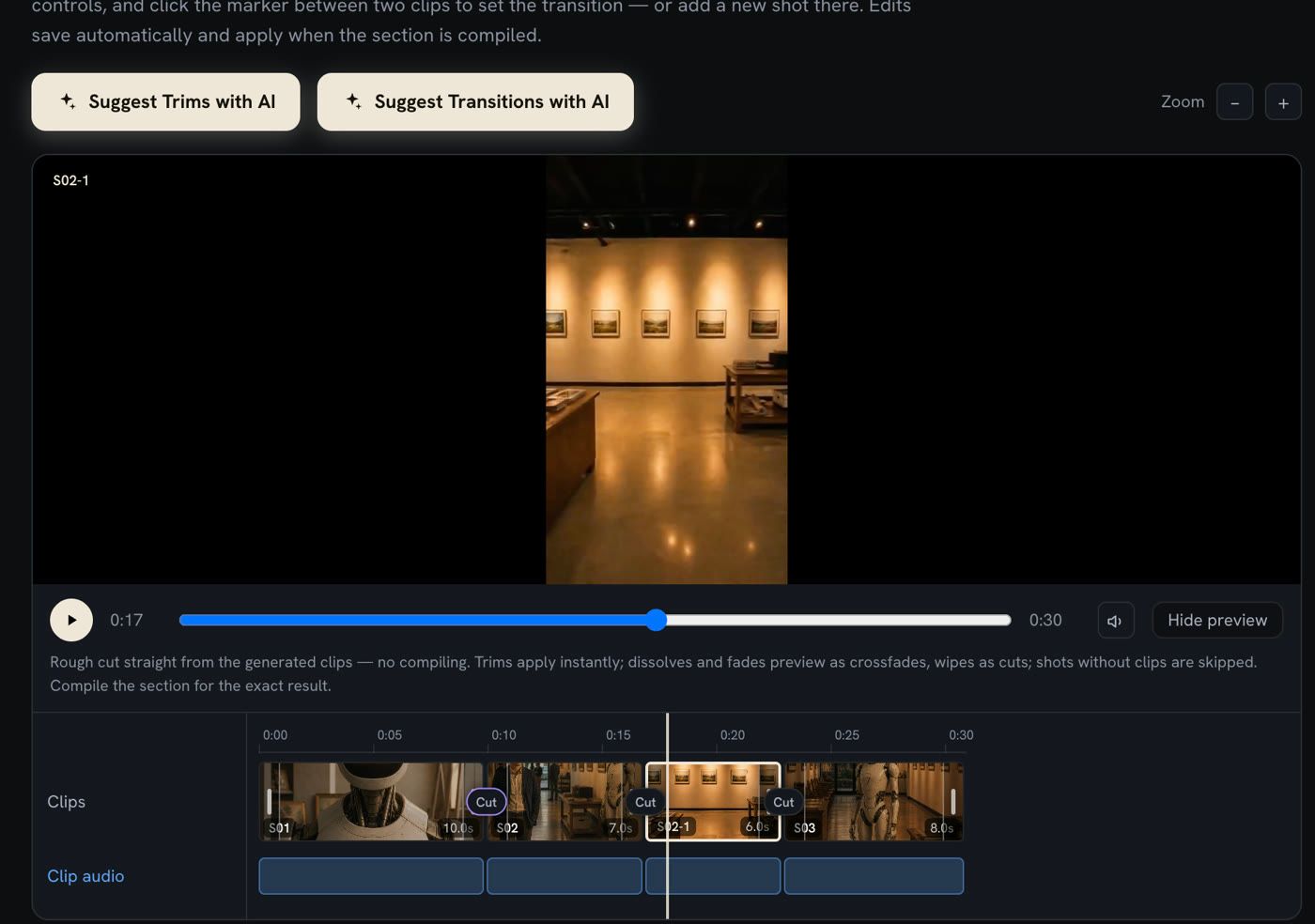Play the rough cut preview
The image size is (1315, 924).
(x=71, y=620)
